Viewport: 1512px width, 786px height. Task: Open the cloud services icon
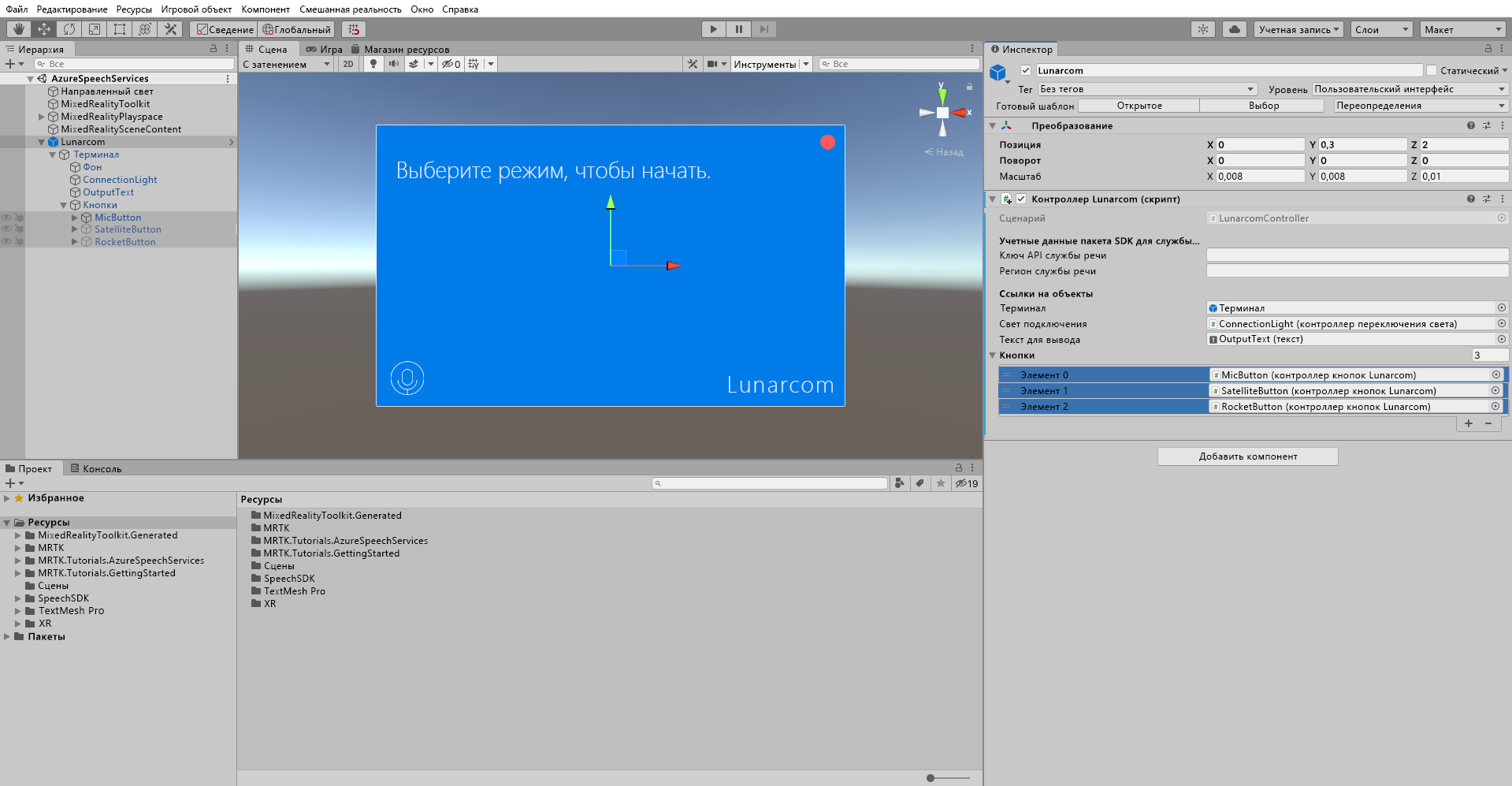coord(1235,29)
